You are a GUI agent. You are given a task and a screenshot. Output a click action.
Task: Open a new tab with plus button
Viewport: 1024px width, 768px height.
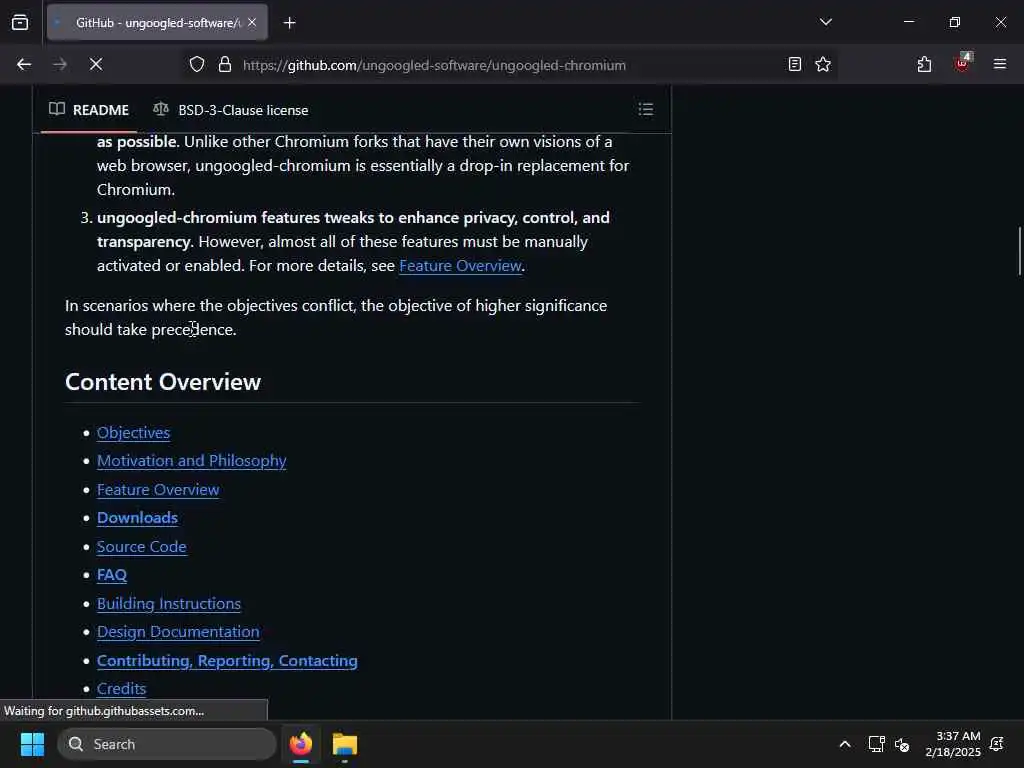point(289,23)
